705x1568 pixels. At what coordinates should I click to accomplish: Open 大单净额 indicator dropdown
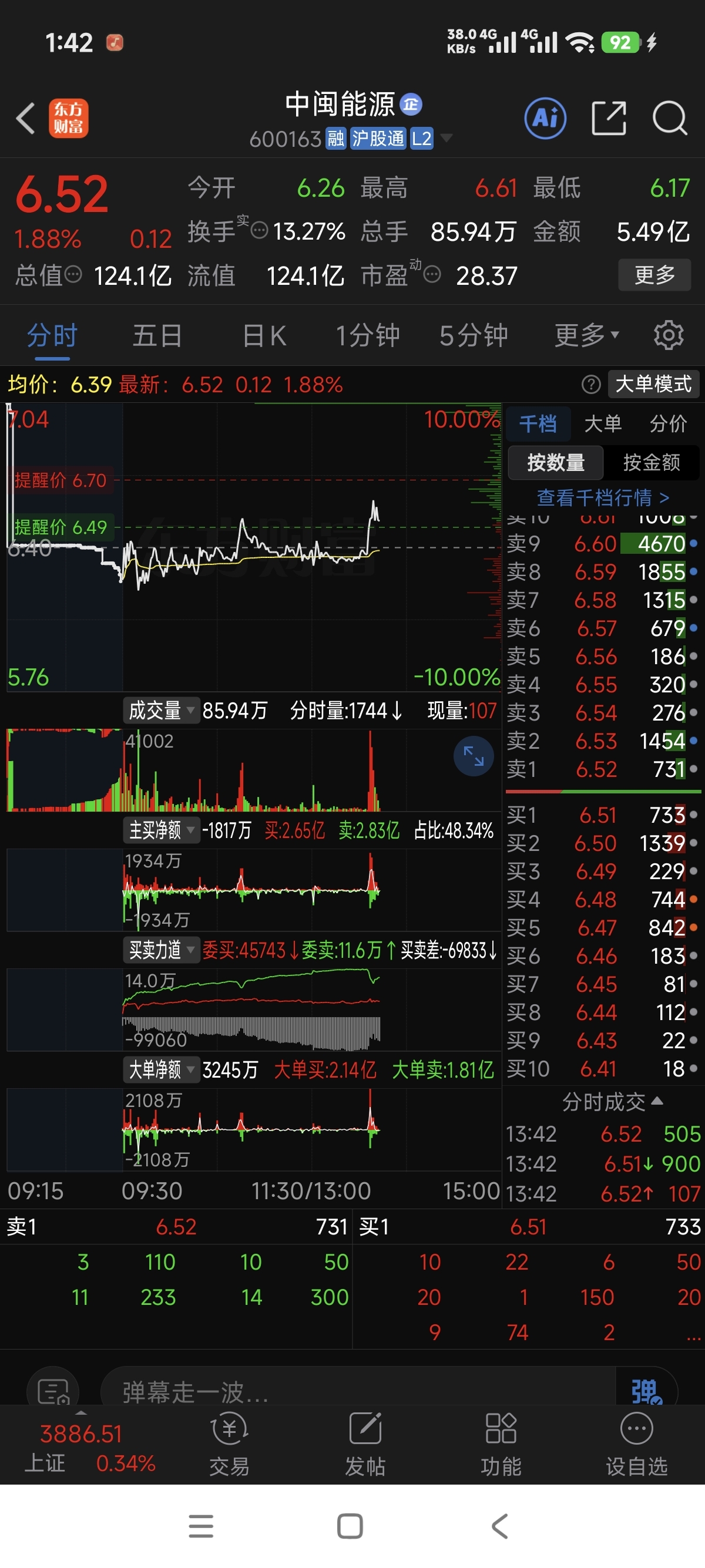pyautogui.click(x=162, y=1069)
